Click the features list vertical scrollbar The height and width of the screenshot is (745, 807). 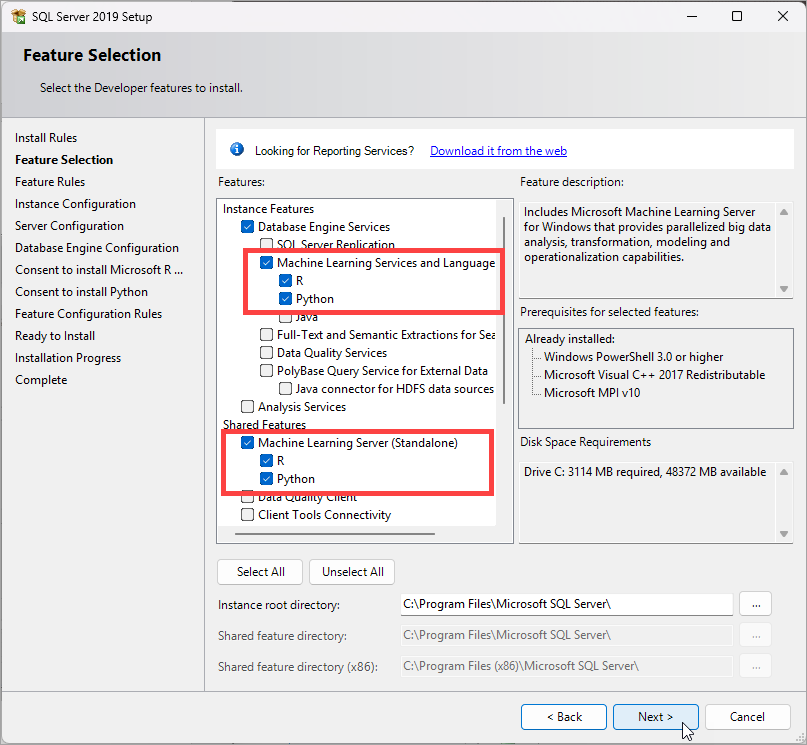coord(504,310)
